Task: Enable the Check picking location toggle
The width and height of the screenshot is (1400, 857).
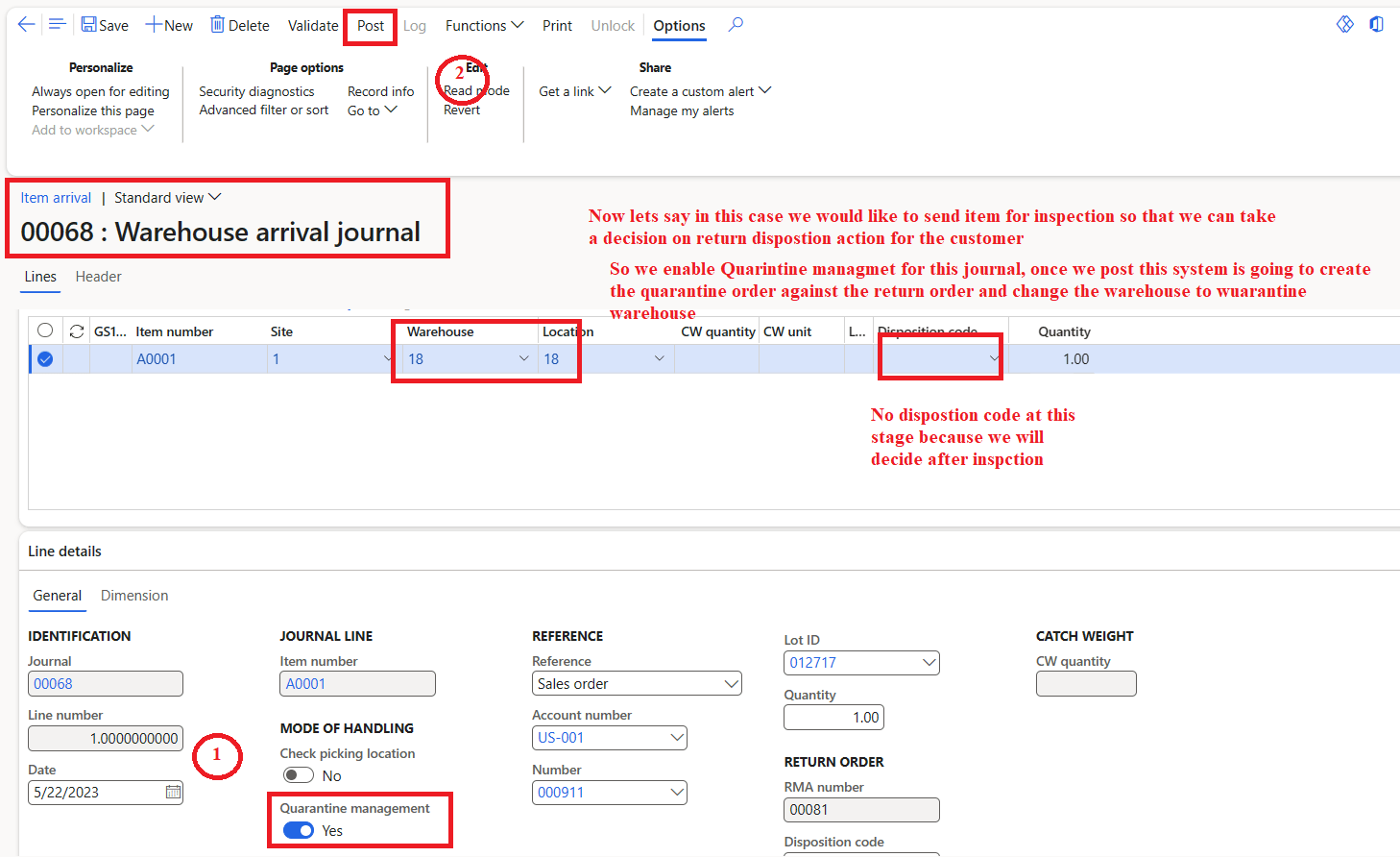Action: tap(298, 774)
